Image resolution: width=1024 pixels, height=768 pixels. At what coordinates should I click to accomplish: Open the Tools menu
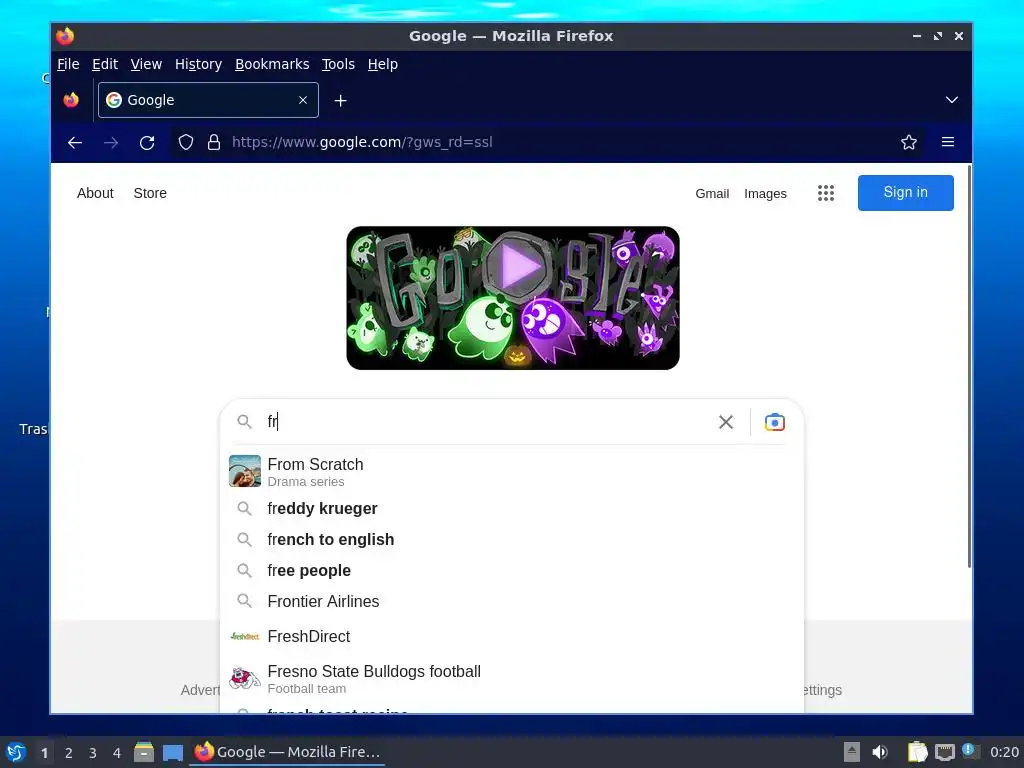[338, 64]
